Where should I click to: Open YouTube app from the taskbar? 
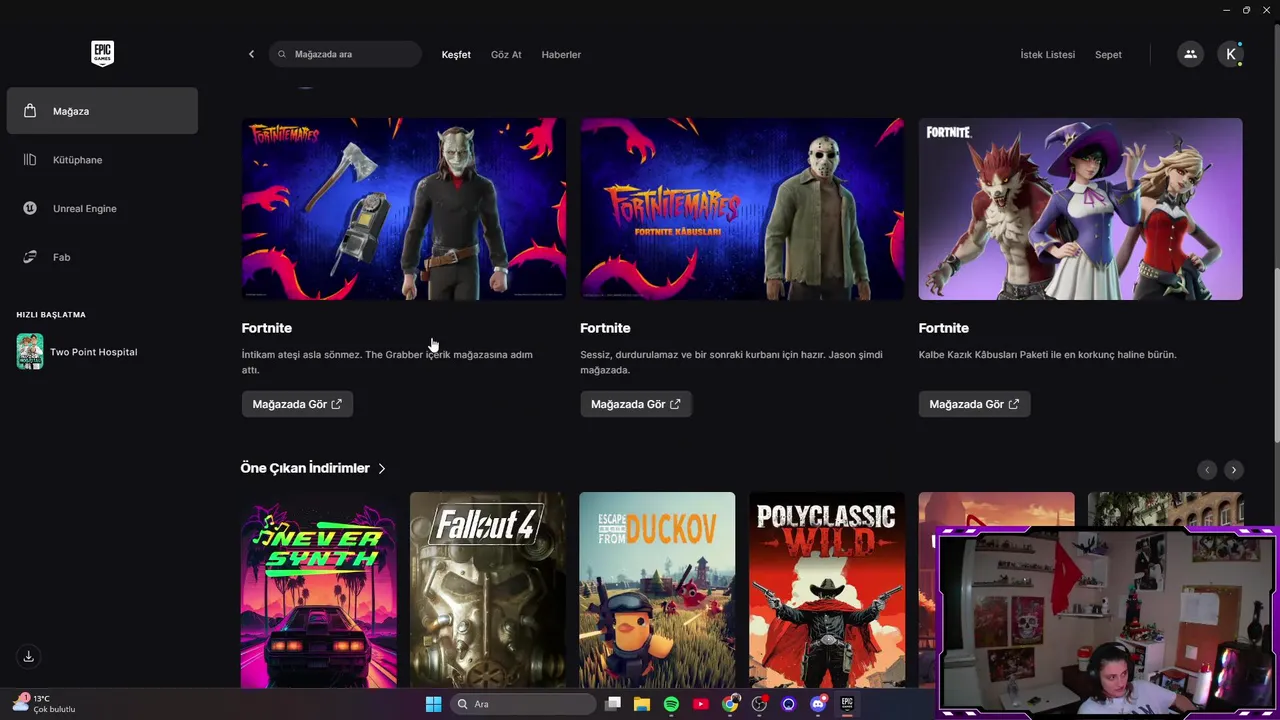point(701,704)
